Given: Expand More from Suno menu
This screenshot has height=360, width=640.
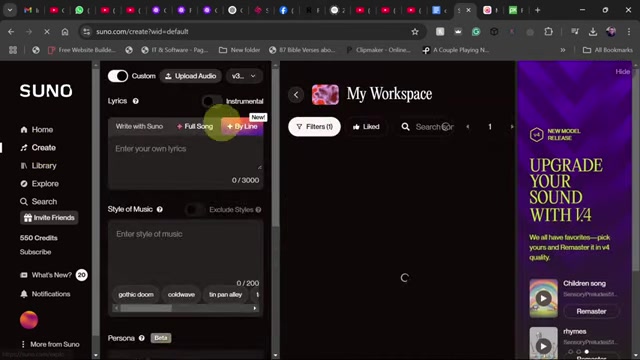Looking at the screenshot, I should tap(50, 344).
